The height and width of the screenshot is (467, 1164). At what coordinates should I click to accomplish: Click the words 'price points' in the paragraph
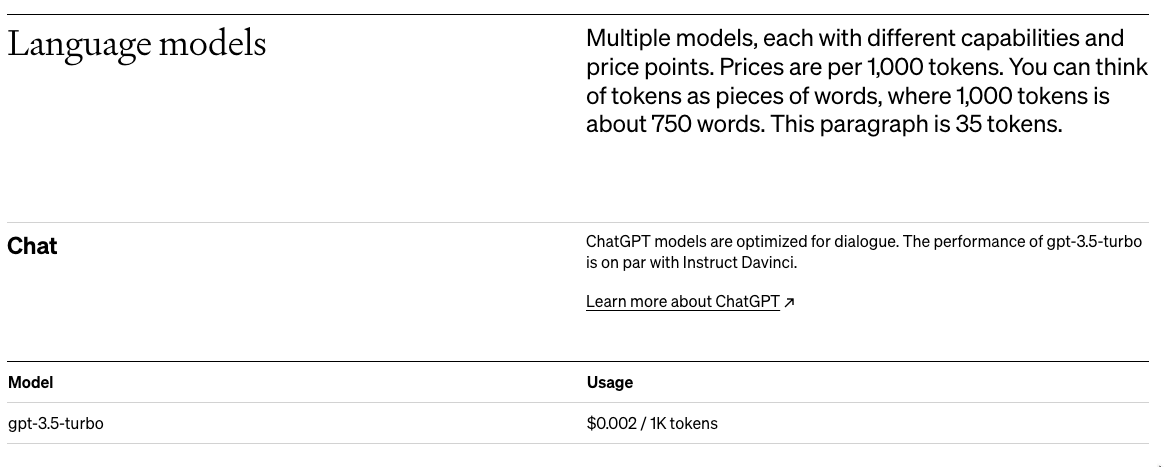pos(650,67)
